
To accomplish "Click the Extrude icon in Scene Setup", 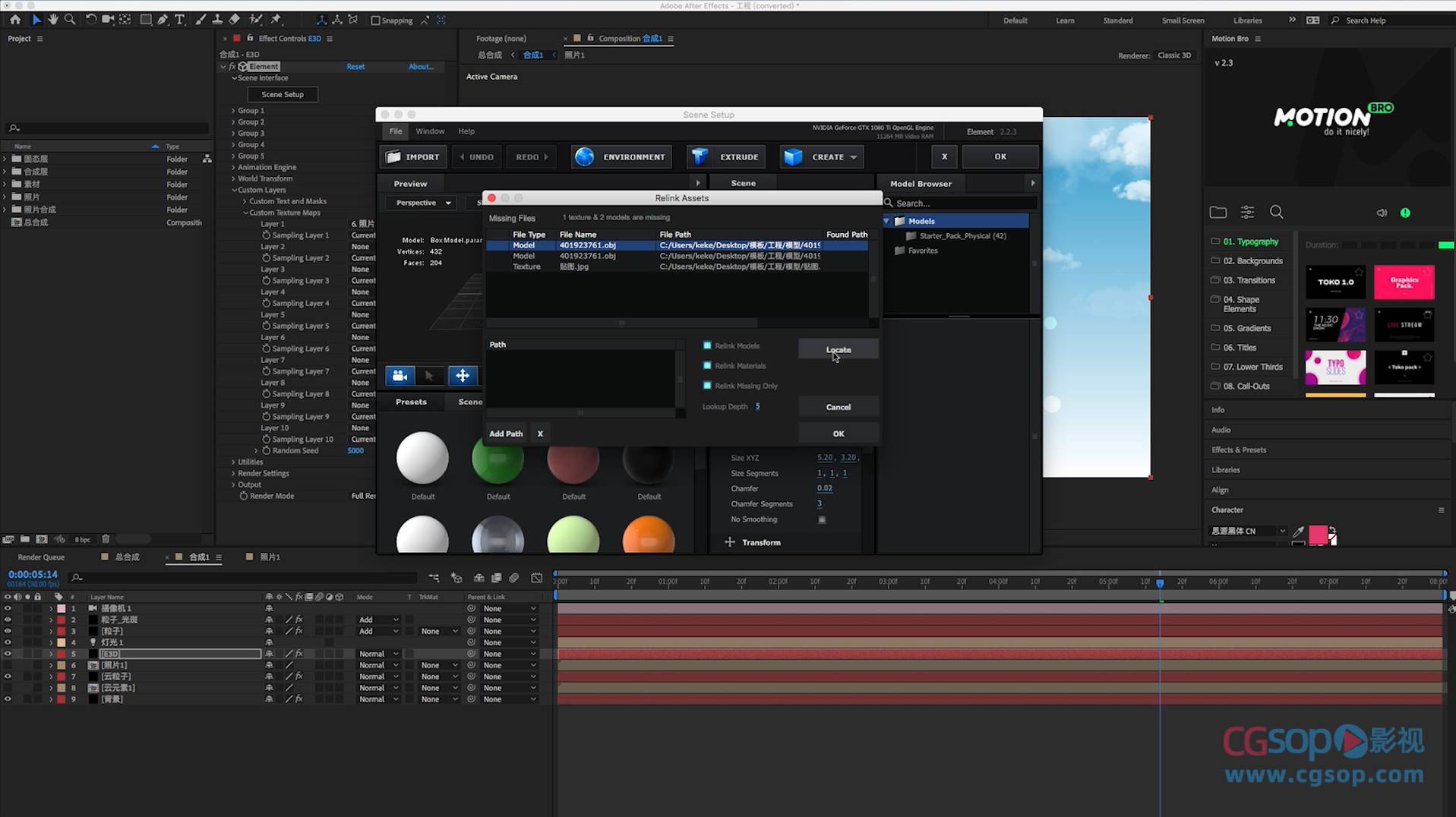I will tap(700, 157).
